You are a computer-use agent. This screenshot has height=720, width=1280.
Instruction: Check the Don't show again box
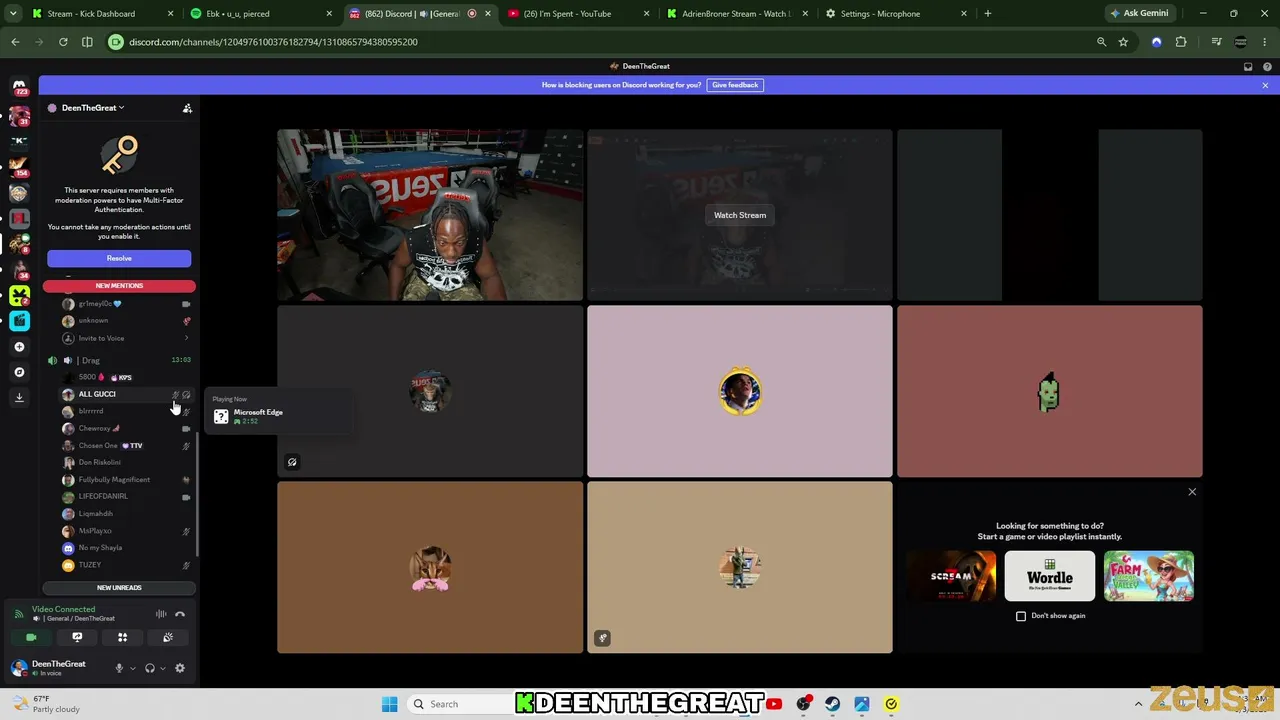[x=1021, y=616]
